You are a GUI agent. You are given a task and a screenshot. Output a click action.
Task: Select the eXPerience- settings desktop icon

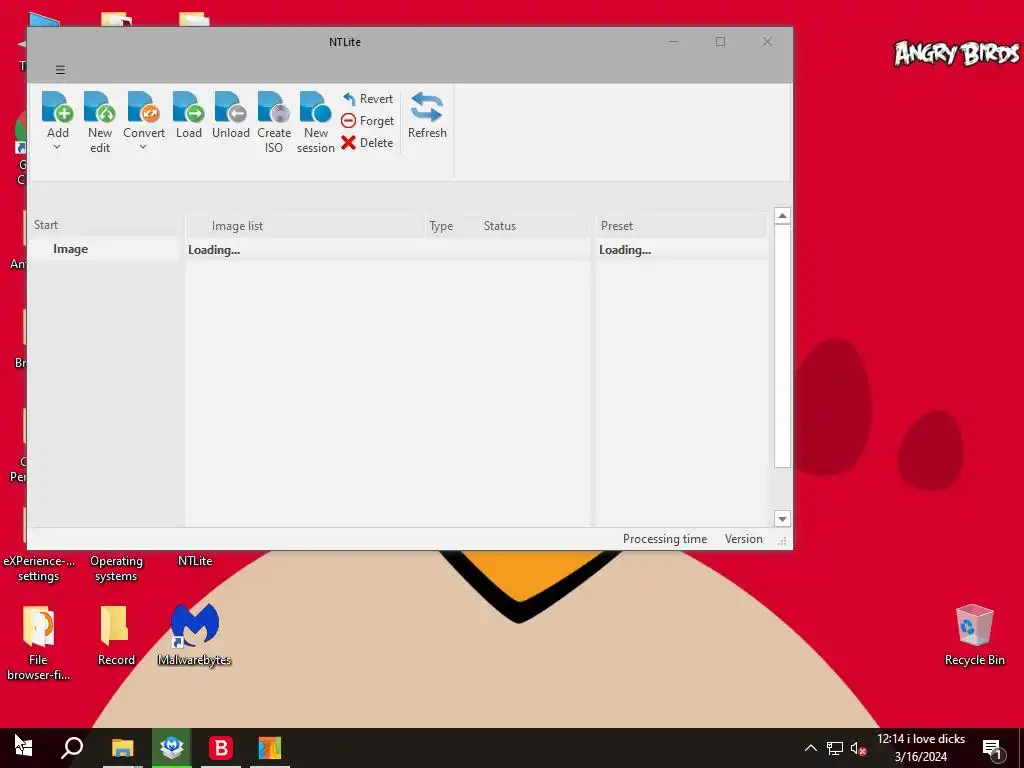click(39, 568)
